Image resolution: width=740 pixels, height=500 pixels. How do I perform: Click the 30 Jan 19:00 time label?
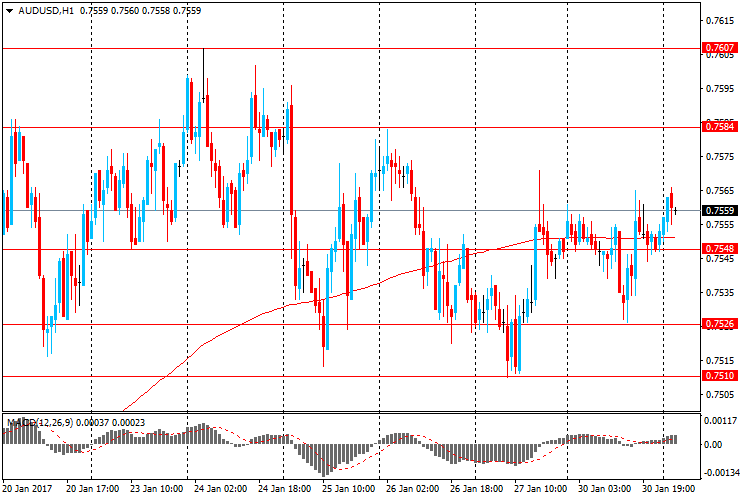click(668, 490)
